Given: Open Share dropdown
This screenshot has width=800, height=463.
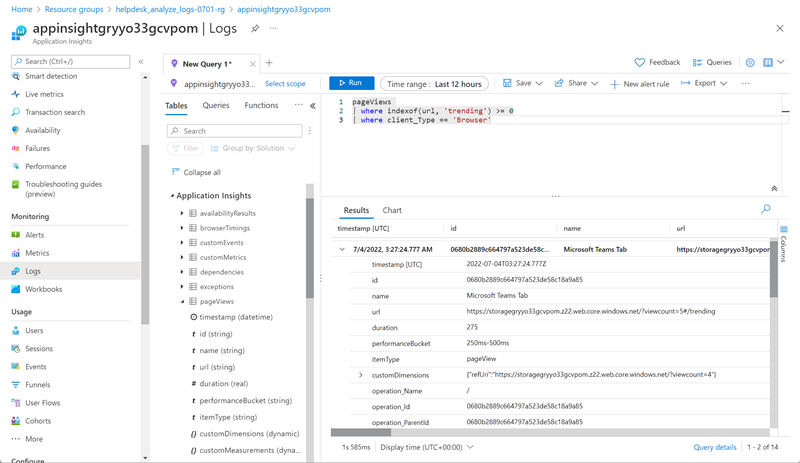Looking at the screenshot, I should tap(576, 83).
